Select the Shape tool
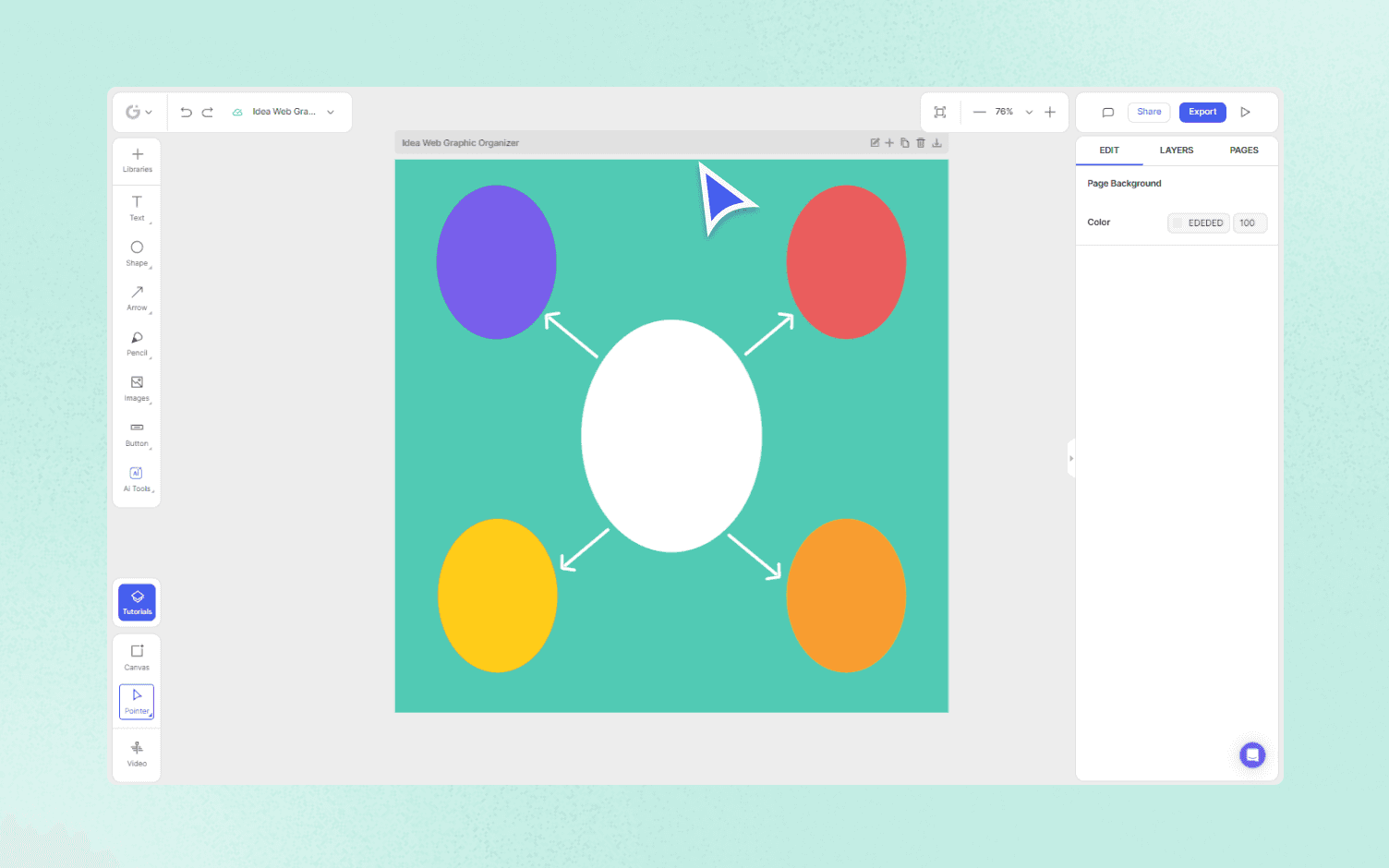Viewport: 1389px width, 868px height. pyautogui.click(x=137, y=253)
